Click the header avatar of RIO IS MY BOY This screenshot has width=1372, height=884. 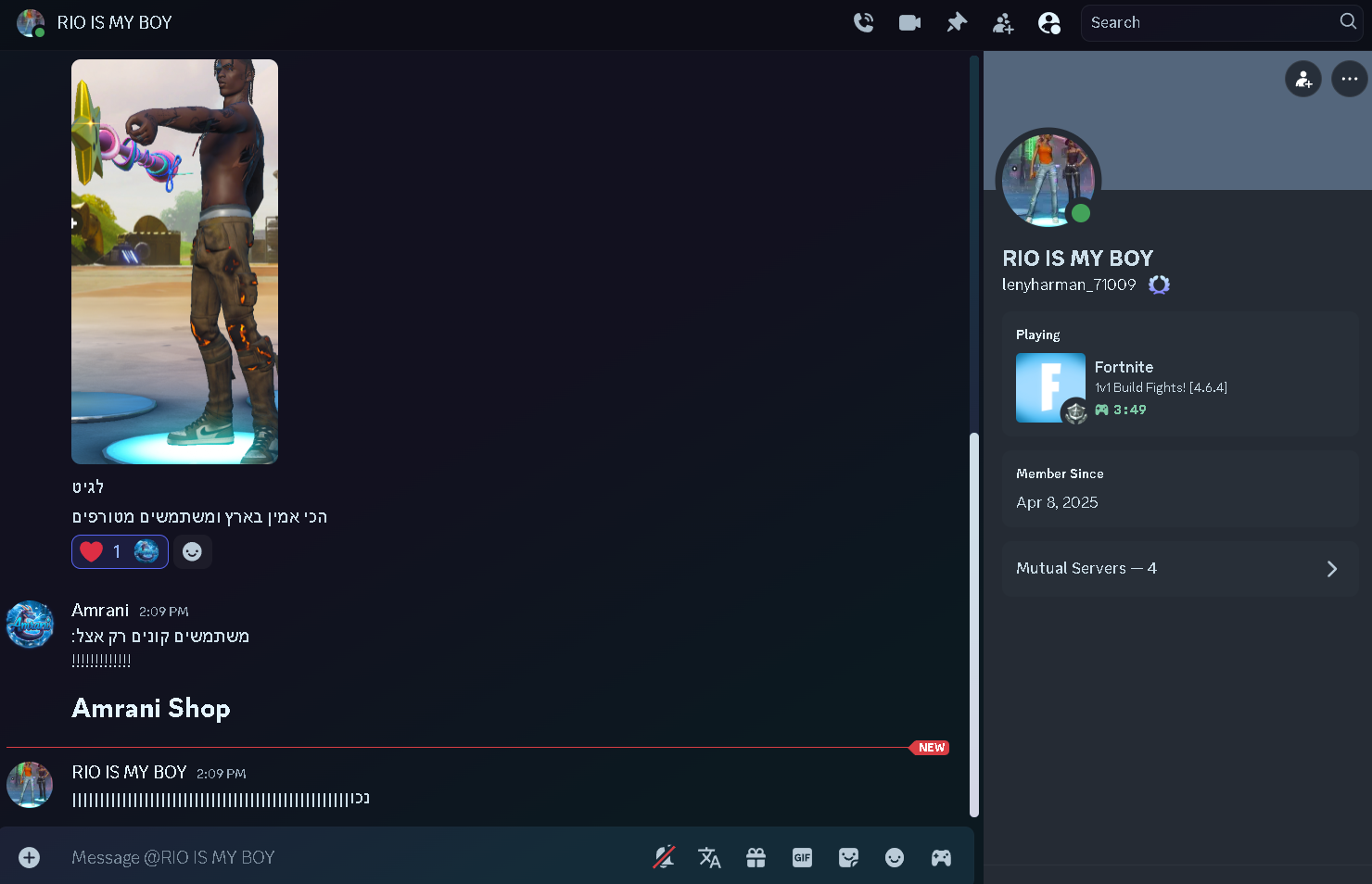(30, 22)
